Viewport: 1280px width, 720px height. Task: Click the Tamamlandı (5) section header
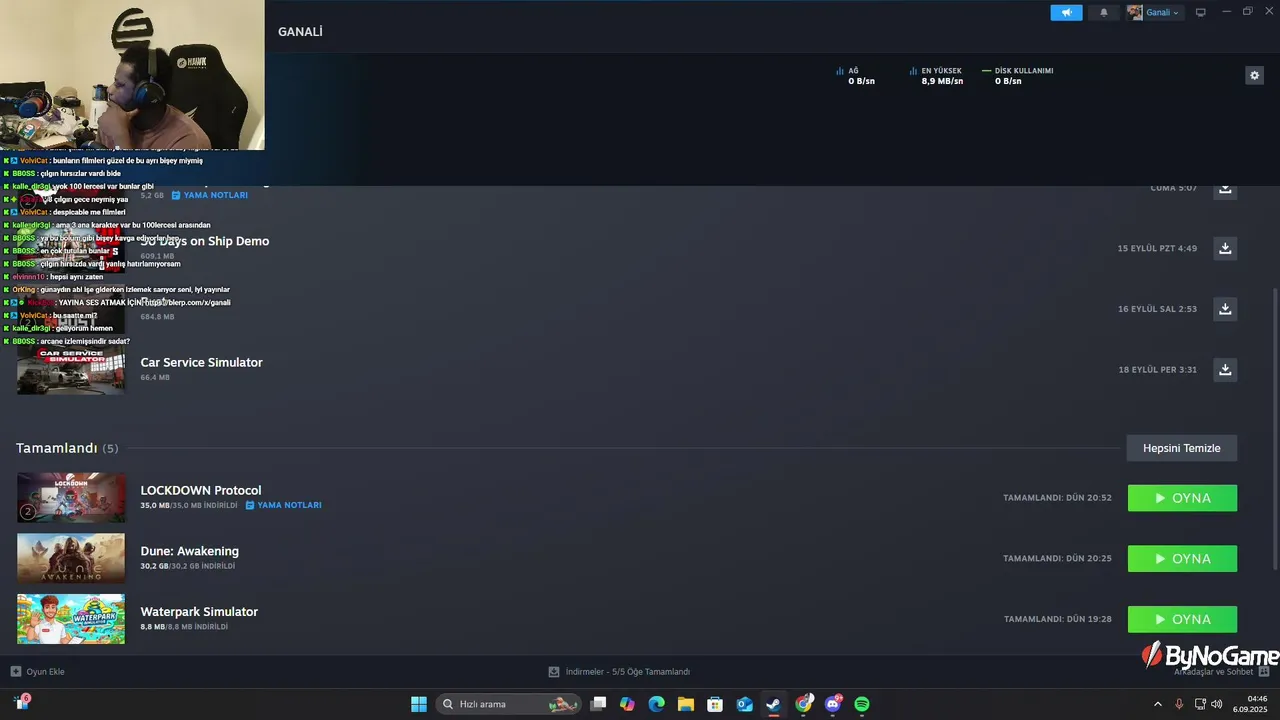(67, 448)
